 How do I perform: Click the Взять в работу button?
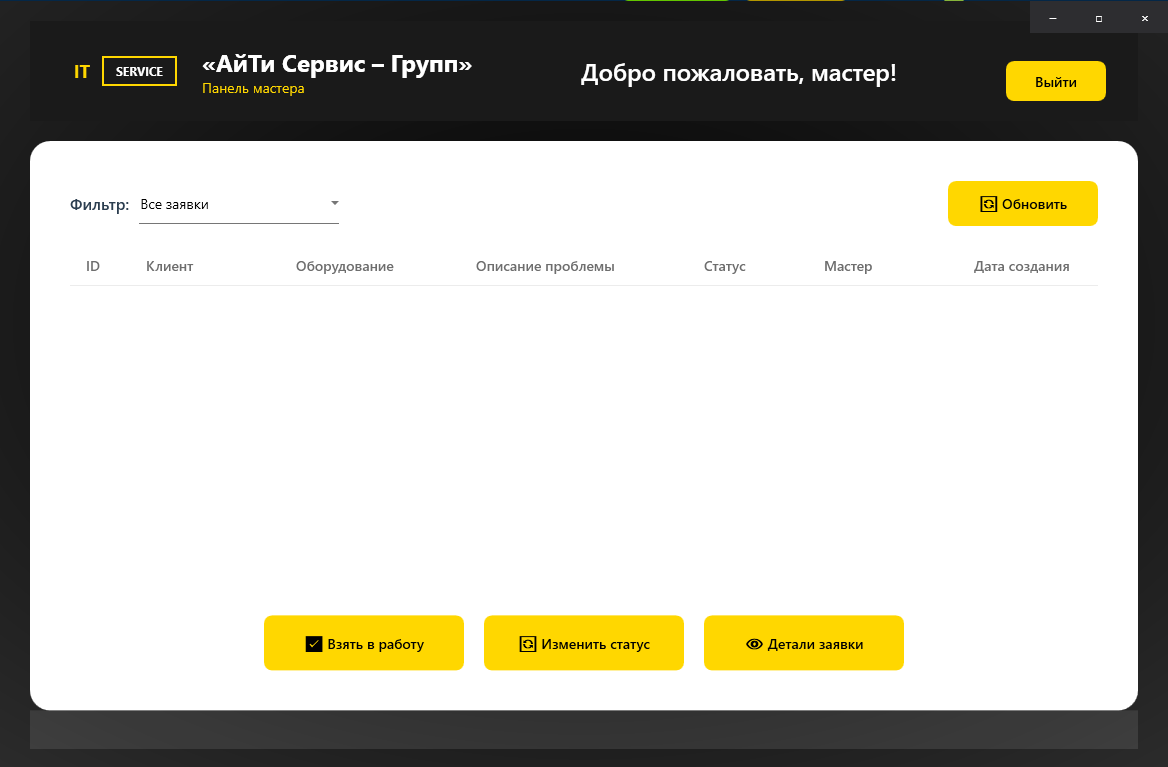(364, 643)
